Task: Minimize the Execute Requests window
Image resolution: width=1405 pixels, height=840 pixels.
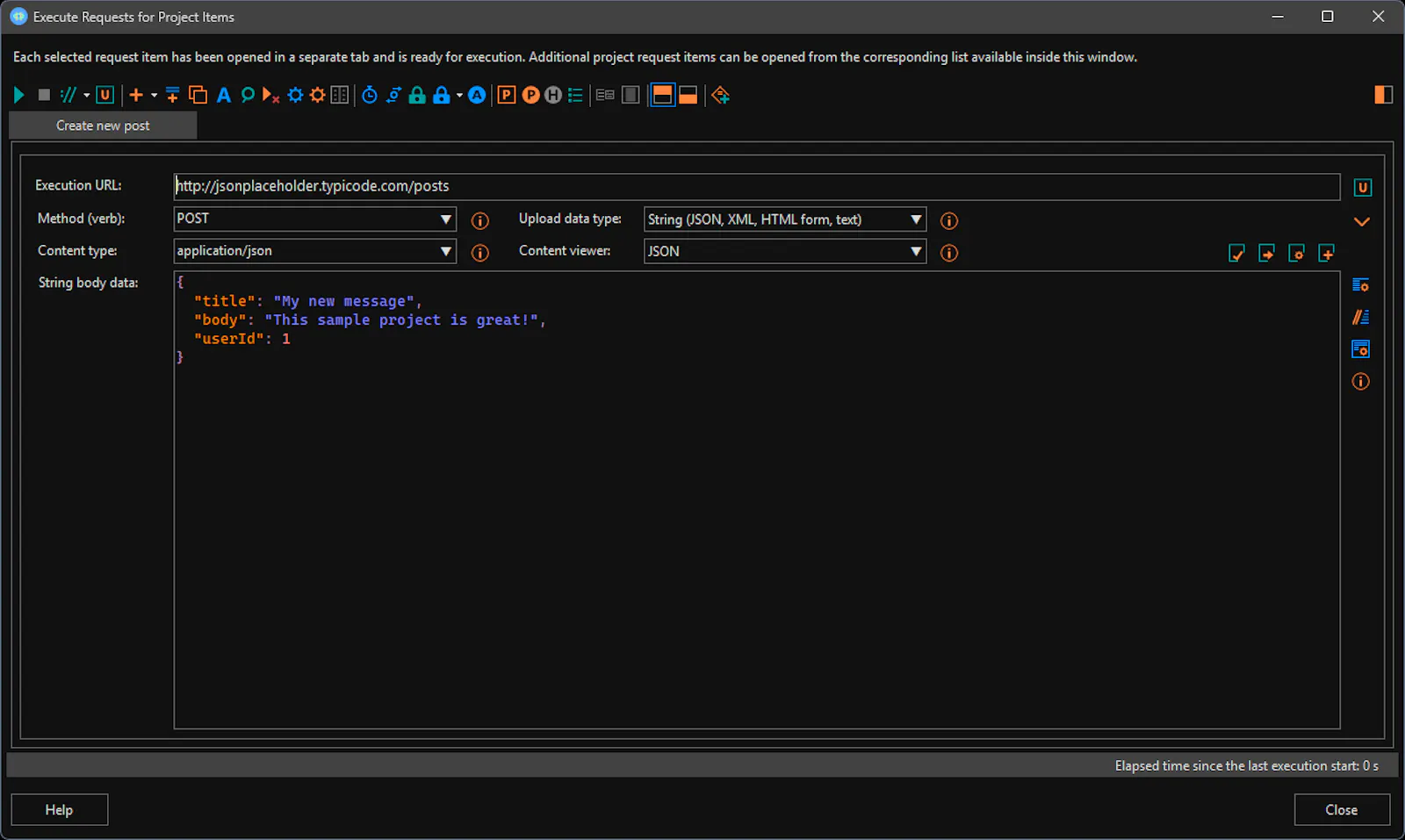Action: (1278, 17)
